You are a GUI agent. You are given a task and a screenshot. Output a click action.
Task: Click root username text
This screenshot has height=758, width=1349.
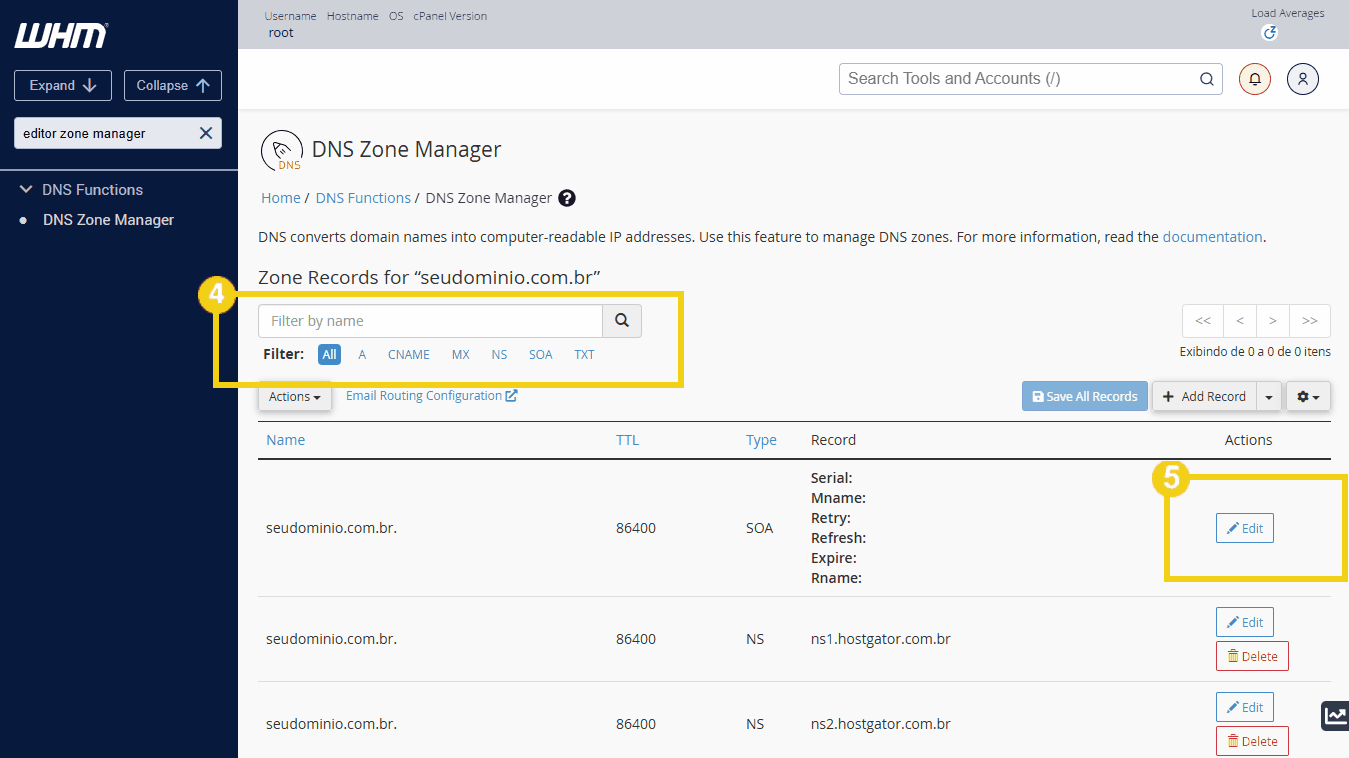click(x=281, y=33)
